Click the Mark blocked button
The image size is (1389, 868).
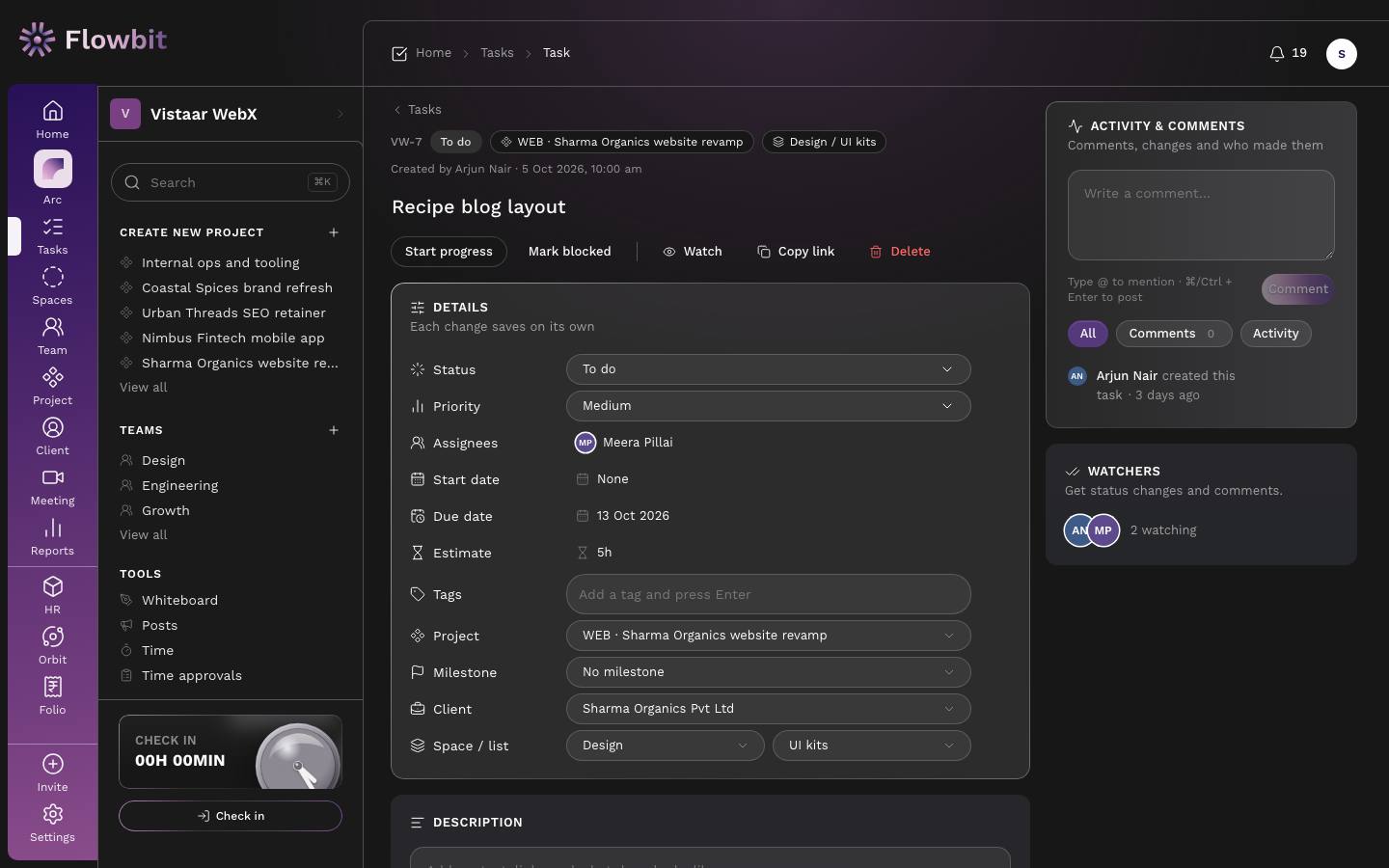tap(569, 252)
